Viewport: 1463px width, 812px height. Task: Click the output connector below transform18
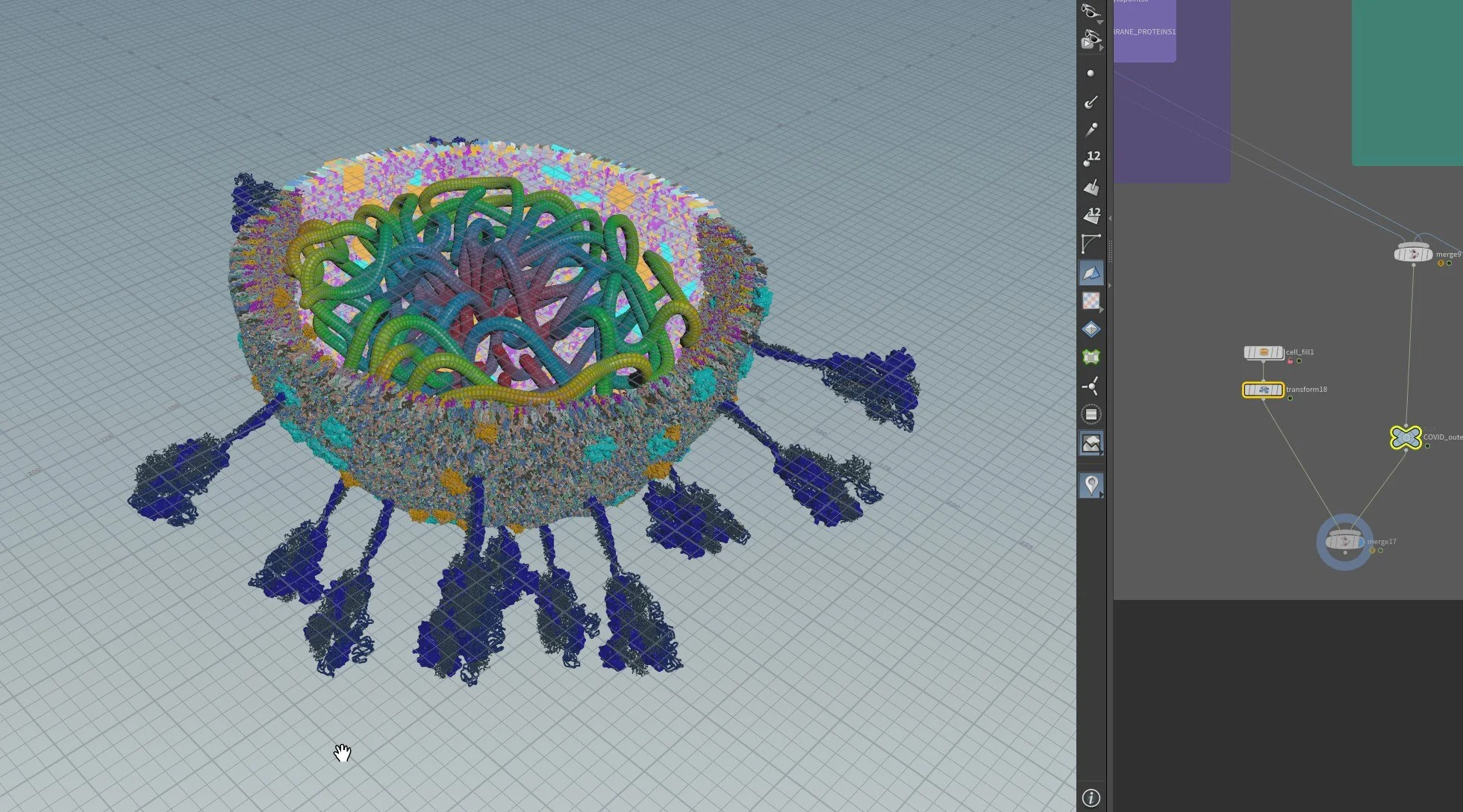pos(1263,399)
